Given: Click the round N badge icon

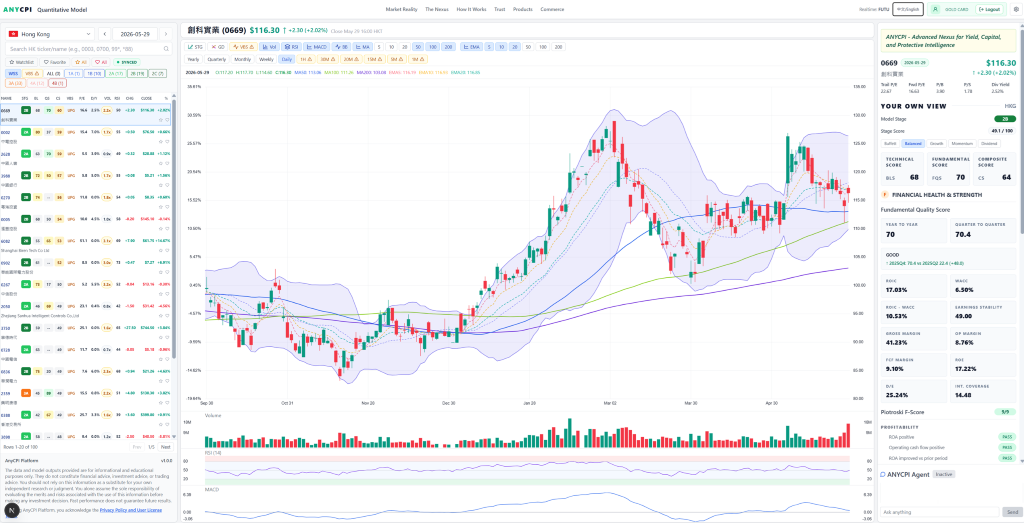Looking at the screenshot, I should click(x=12, y=509).
